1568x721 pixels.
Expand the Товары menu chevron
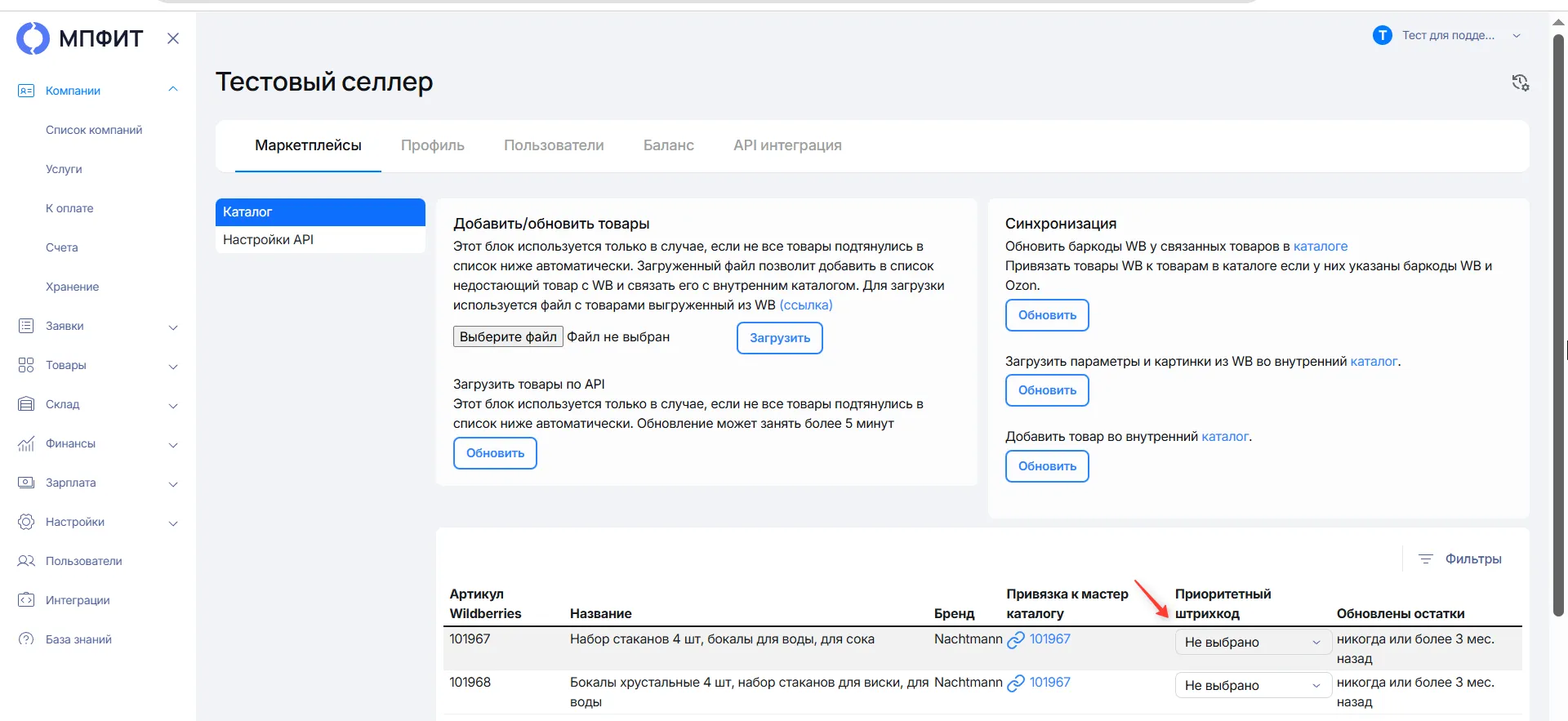click(x=173, y=366)
